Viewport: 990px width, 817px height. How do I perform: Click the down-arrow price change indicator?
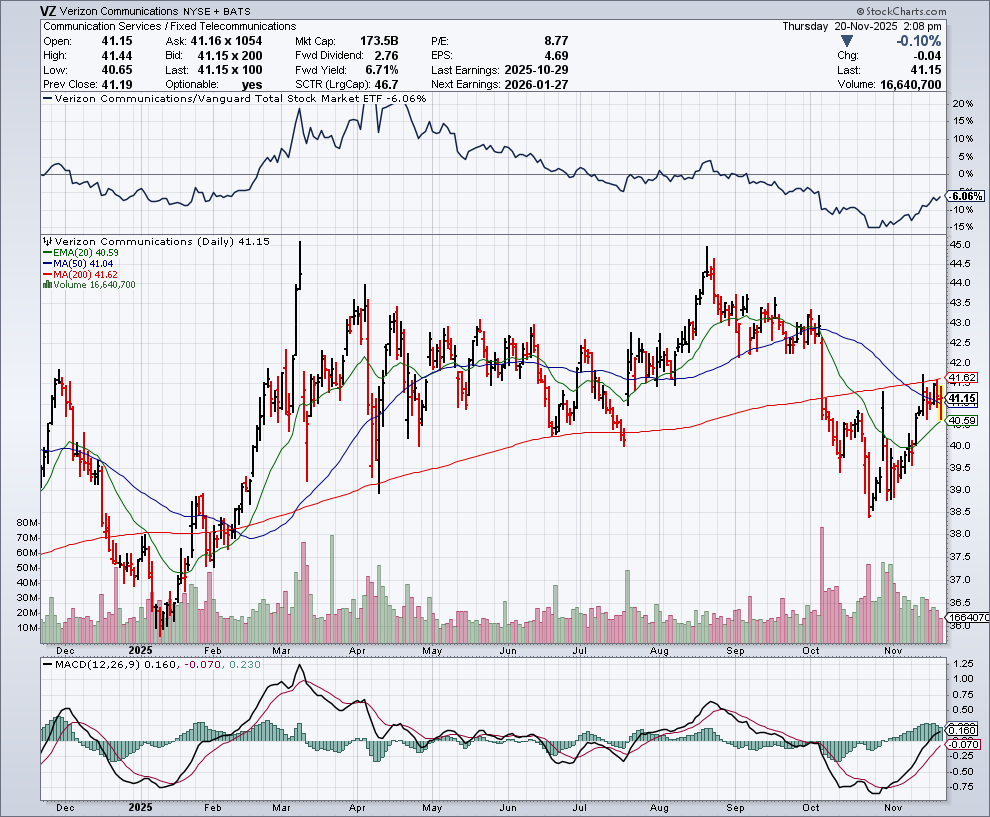pos(848,41)
